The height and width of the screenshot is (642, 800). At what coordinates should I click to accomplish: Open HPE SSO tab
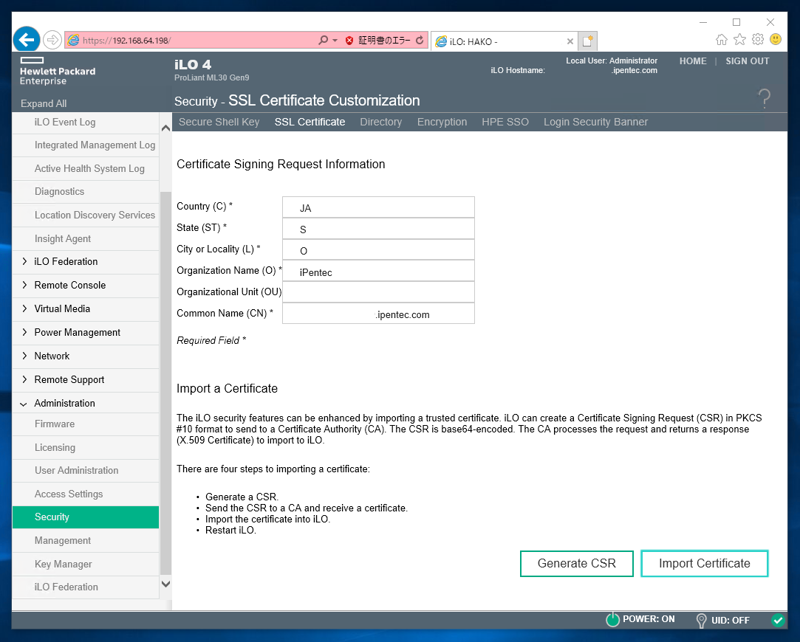click(505, 122)
